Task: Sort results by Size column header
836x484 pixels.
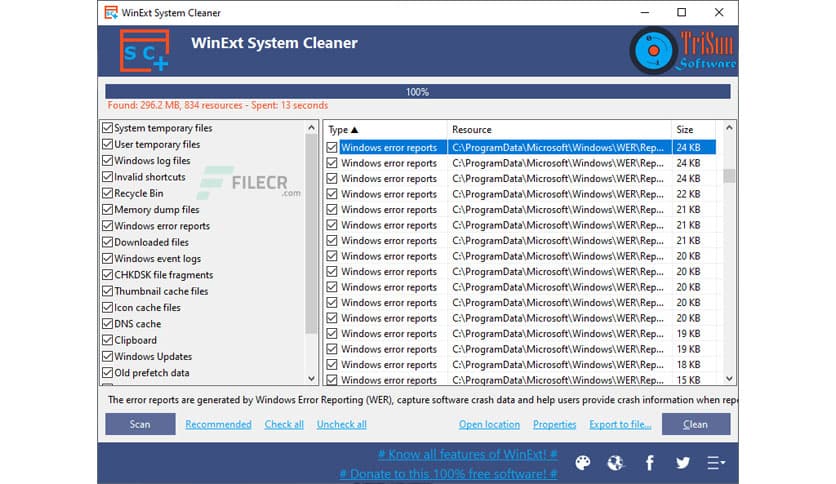Action: pyautogui.click(x=693, y=130)
